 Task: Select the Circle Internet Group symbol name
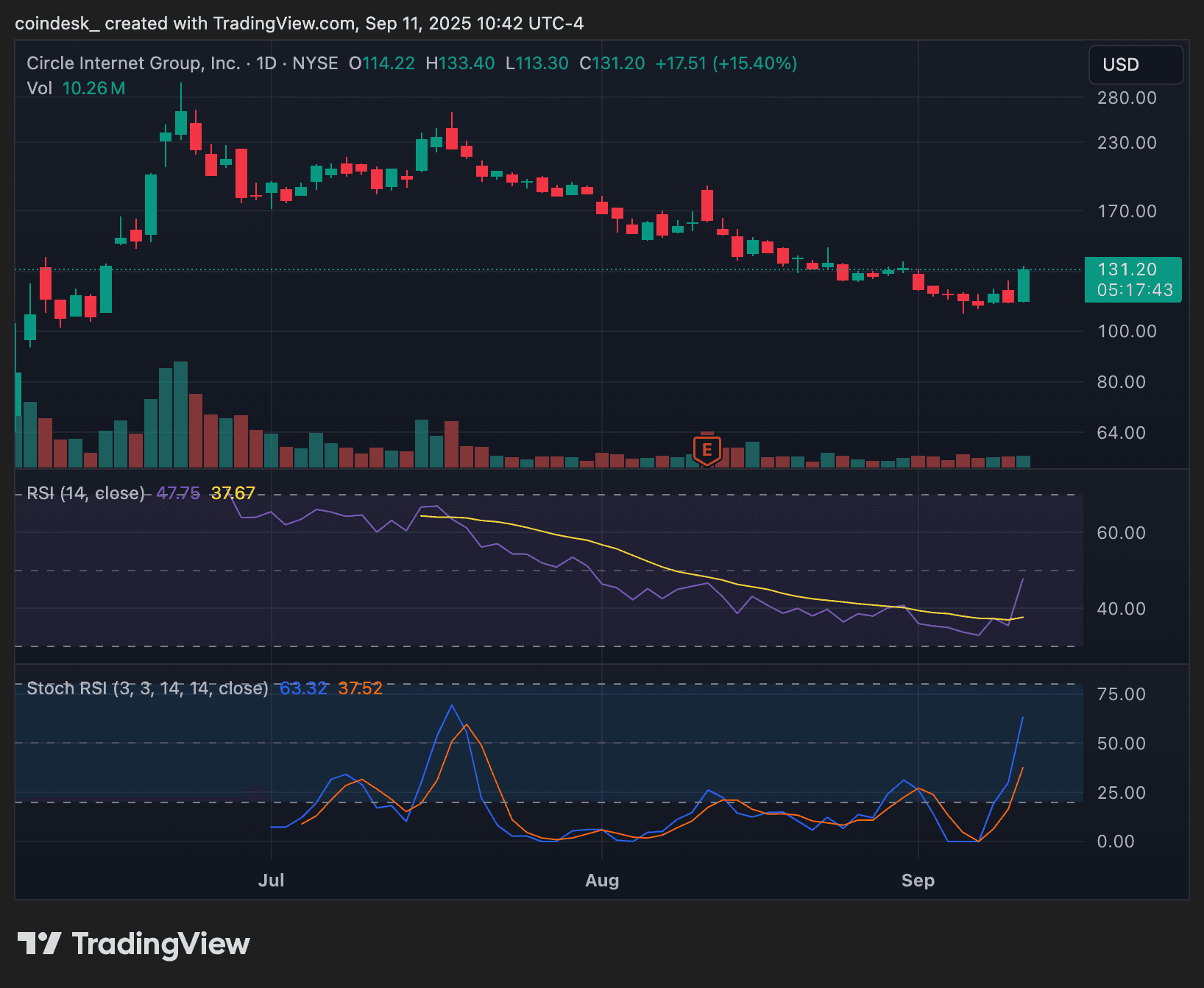point(132,63)
